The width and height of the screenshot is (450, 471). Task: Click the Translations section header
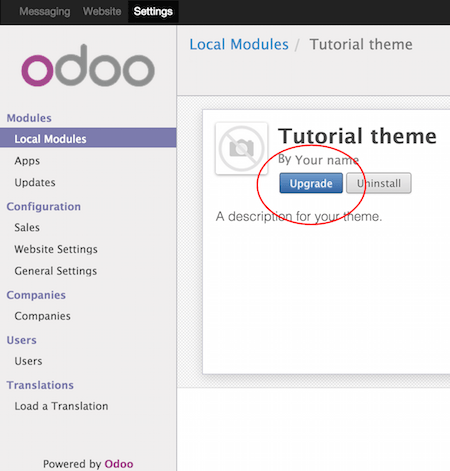[40, 385]
